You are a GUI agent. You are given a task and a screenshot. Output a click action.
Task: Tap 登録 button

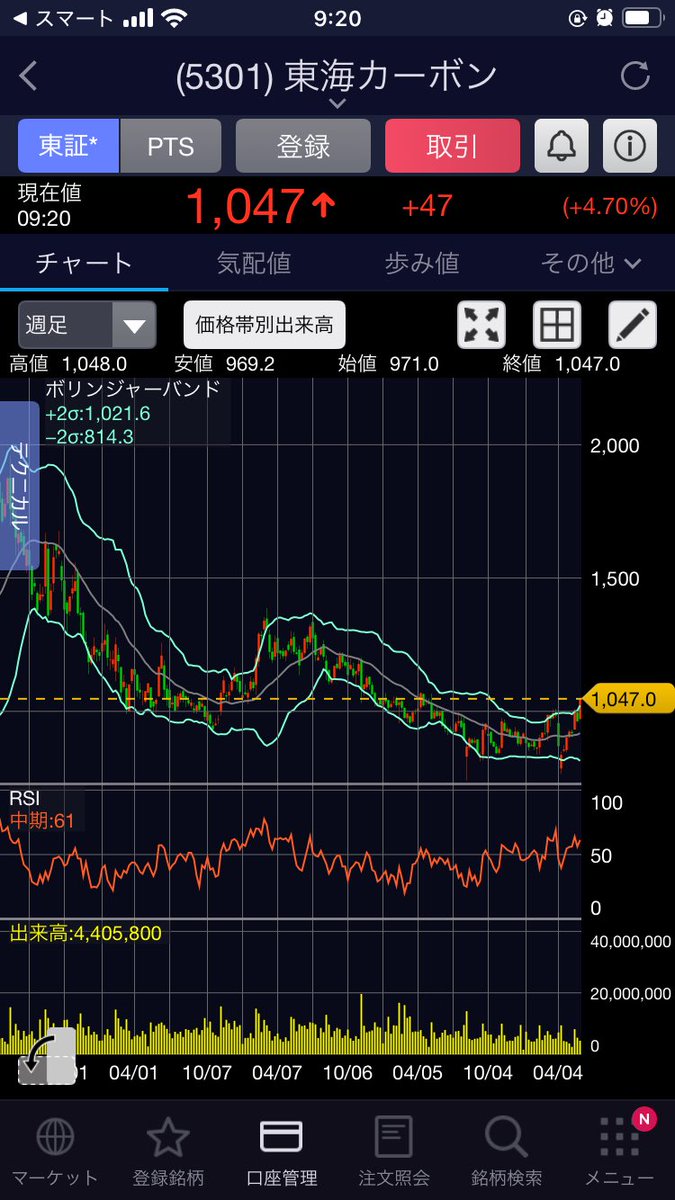(x=303, y=146)
